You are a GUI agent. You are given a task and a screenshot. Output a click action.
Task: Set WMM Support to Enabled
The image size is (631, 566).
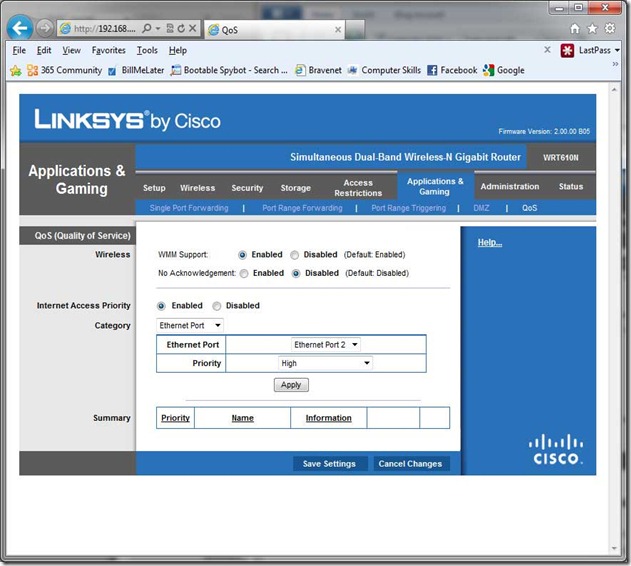click(x=242, y=255)
